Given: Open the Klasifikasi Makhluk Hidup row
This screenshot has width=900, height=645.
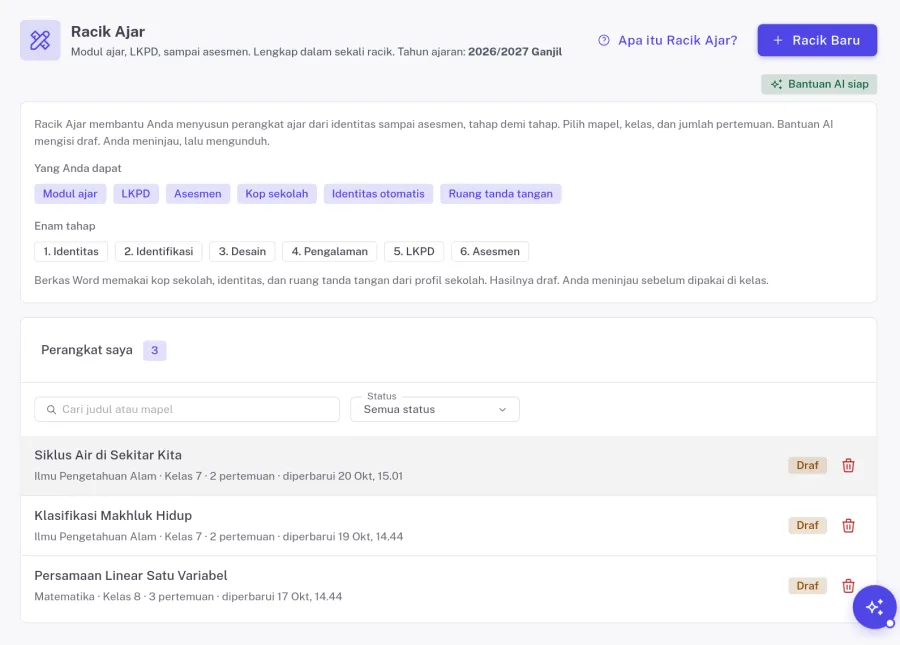Looking at the screenshot, I should pos(448,526).
